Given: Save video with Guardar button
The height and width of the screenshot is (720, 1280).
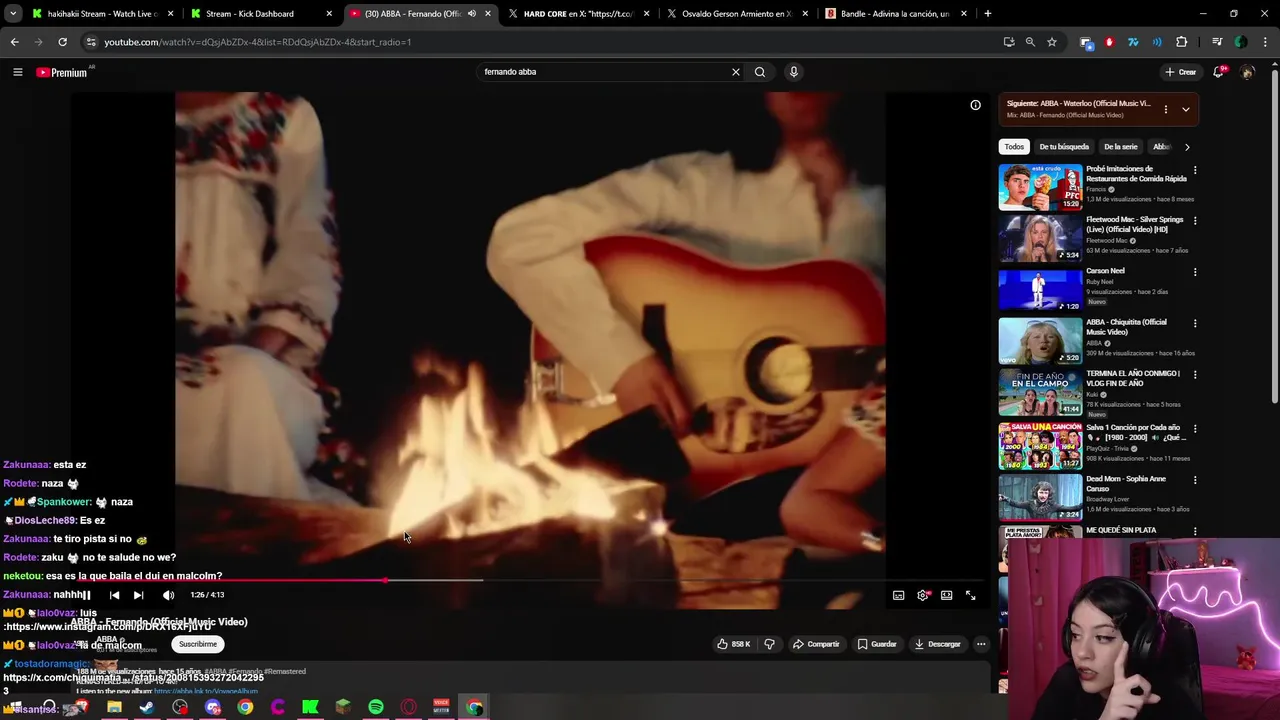Looking at the screenshot, I should (x=877, y=644).
